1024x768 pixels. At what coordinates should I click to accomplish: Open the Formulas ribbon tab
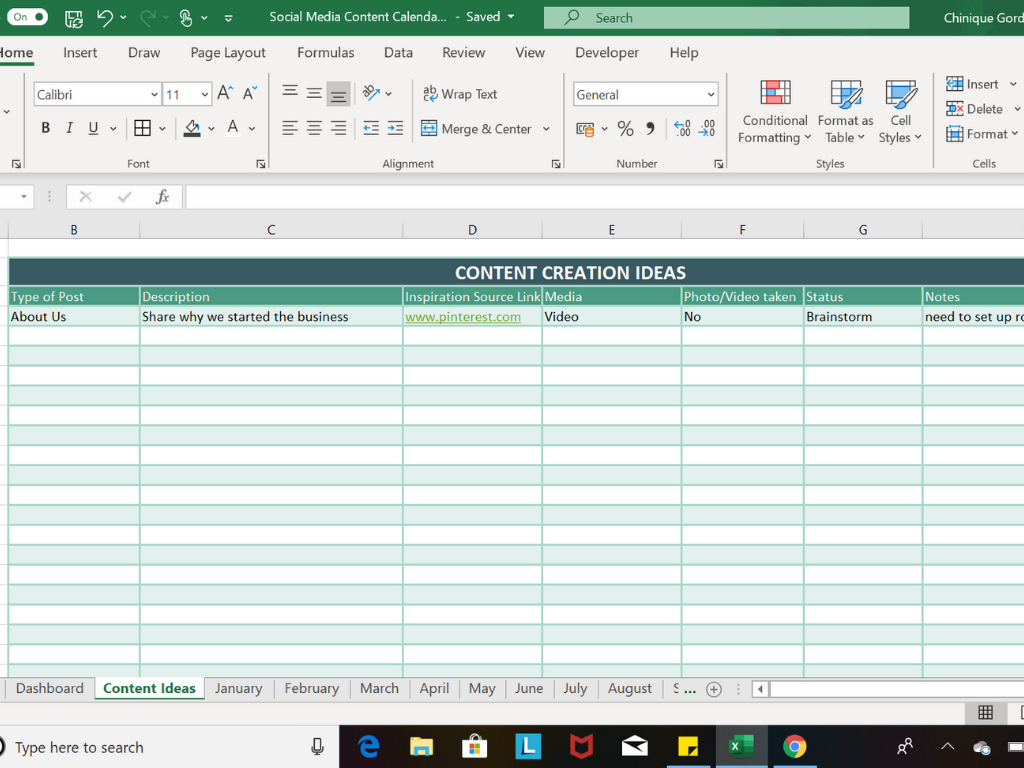coord(325,52)
